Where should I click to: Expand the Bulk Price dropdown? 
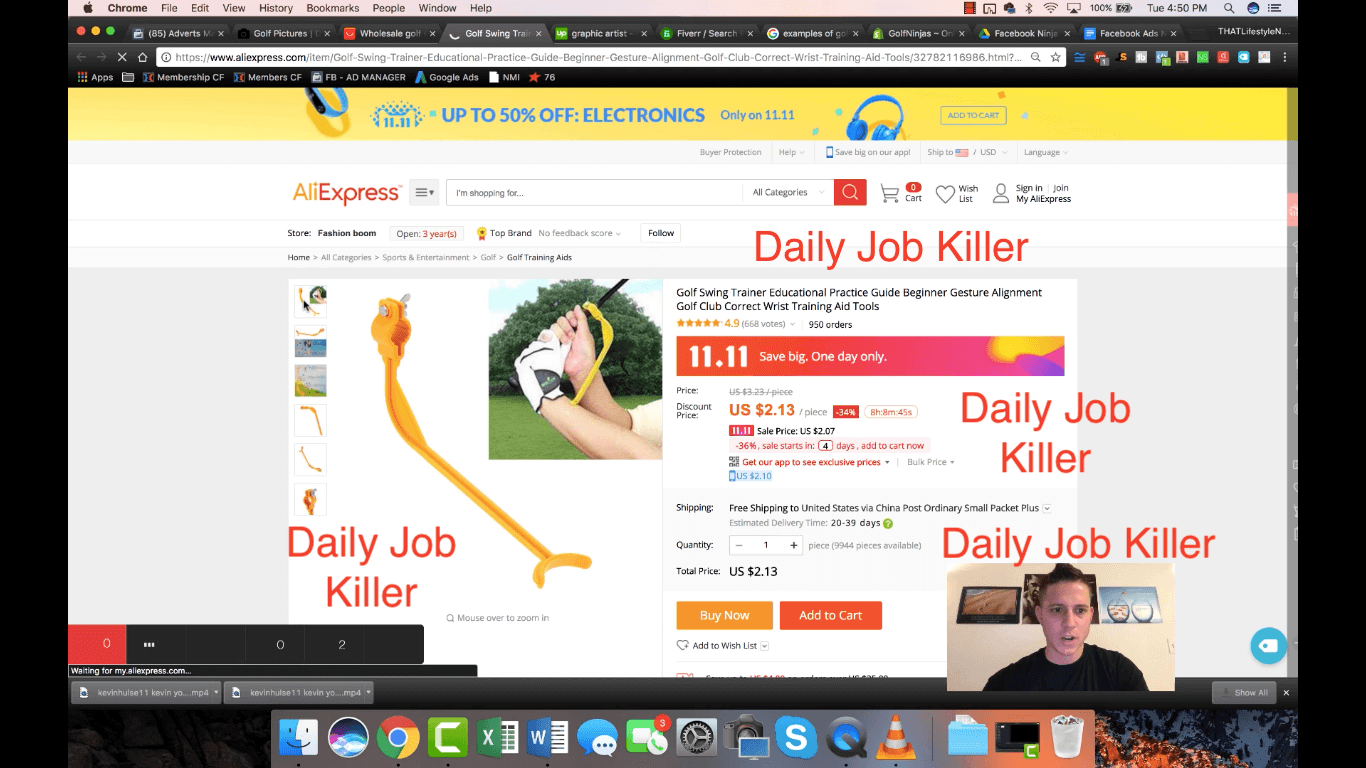click(x=930, y=462)
